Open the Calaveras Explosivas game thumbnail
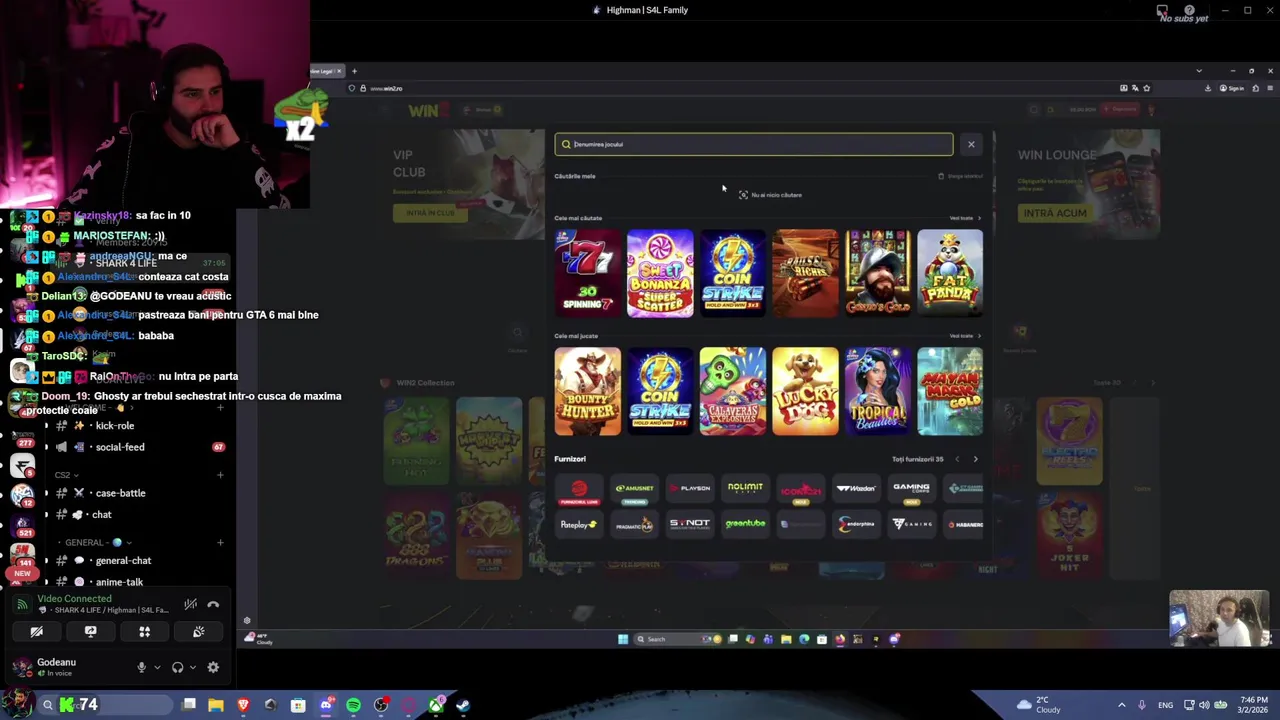 (733, 391)
